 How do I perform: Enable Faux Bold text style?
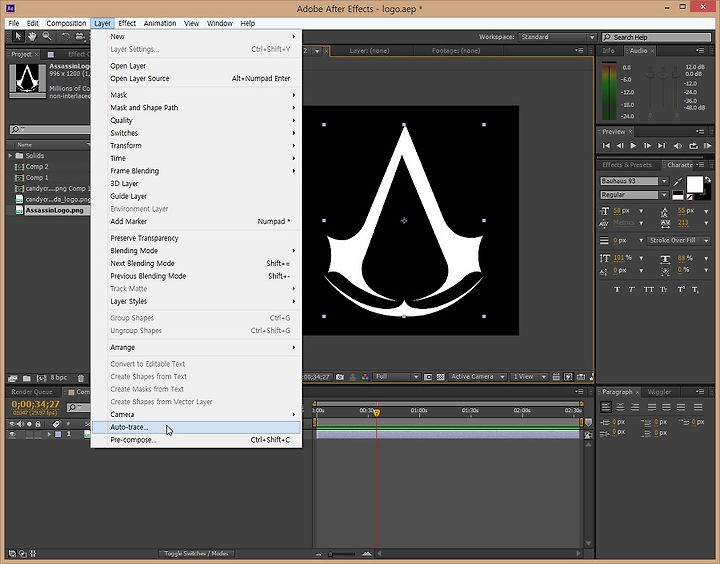tap(617, 289)
